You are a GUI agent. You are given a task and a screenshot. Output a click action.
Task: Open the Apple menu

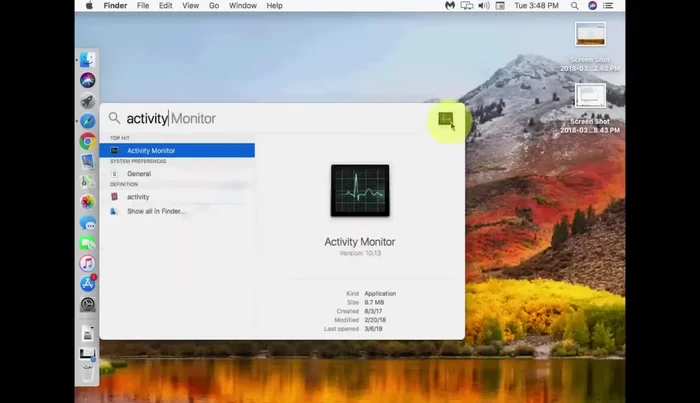click(89, 6)
